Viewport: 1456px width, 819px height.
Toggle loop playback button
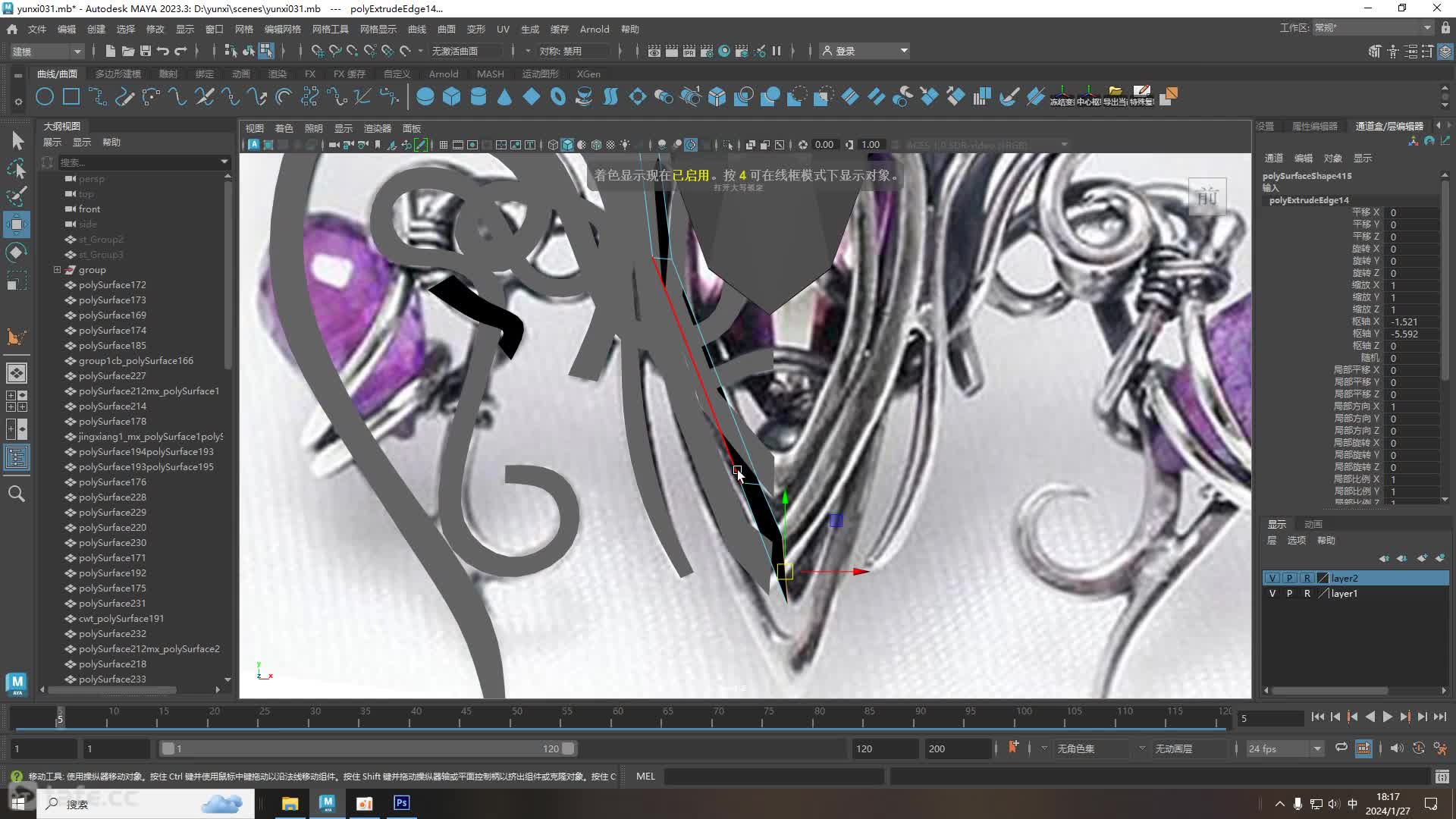[1341, 748]
